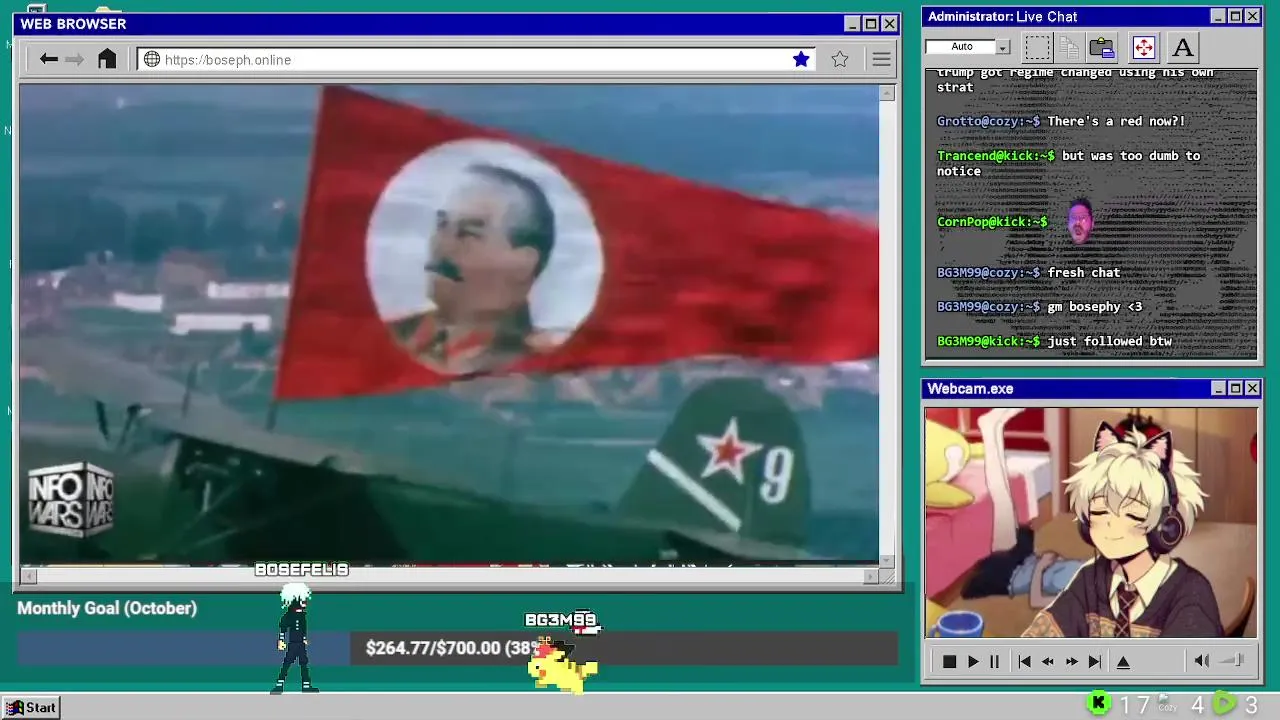This screenshot has height=720, width=1280.
Task: Rewind in Webcam.exe player
Action: click(1048, 661)
